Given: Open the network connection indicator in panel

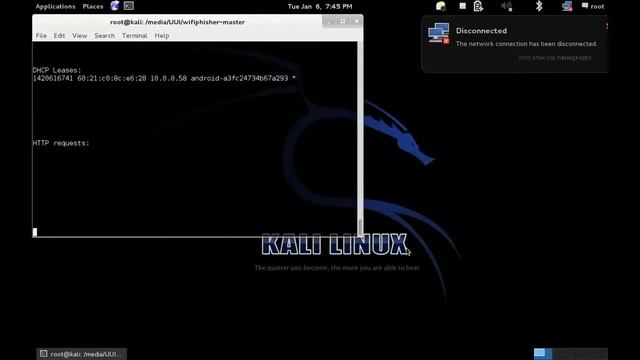Looking at the screenshot, I should [567, 6].
